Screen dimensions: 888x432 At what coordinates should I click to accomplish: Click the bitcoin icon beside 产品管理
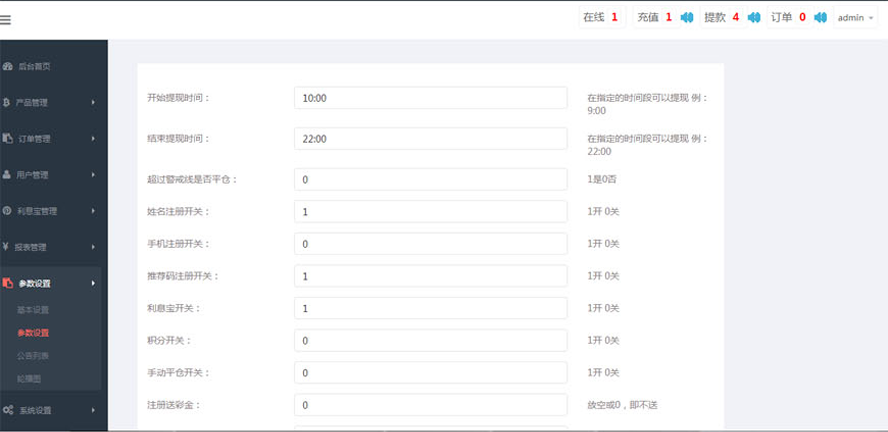point(6,102)
